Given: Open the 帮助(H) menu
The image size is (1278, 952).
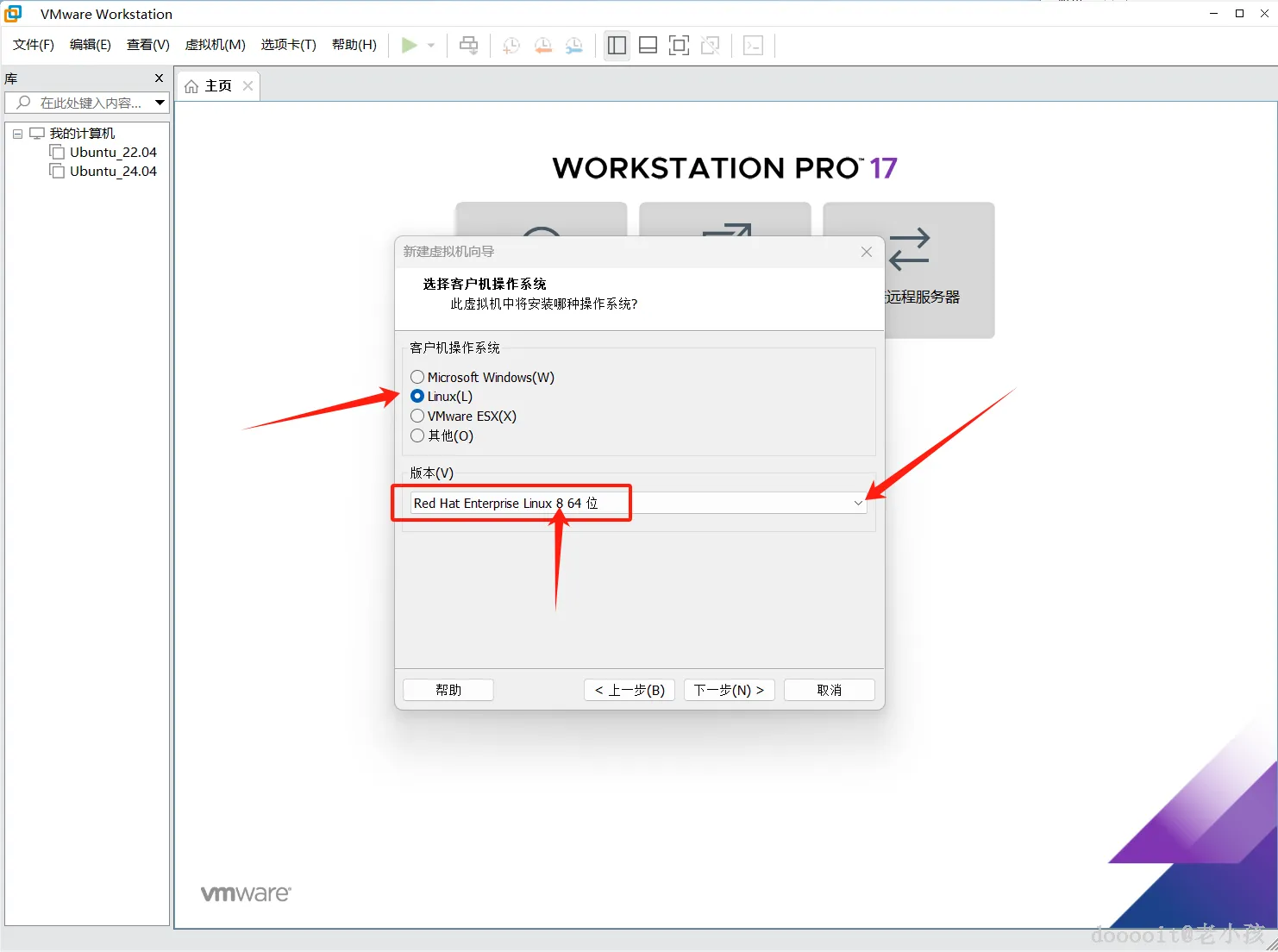Looking at the screenshot, I should click(354, 45).
